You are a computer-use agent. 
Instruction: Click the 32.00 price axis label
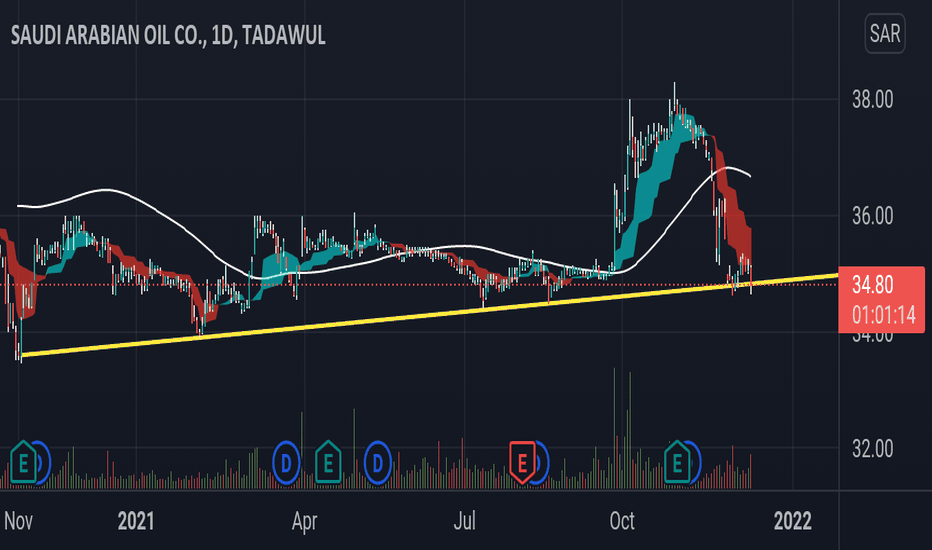873,448
